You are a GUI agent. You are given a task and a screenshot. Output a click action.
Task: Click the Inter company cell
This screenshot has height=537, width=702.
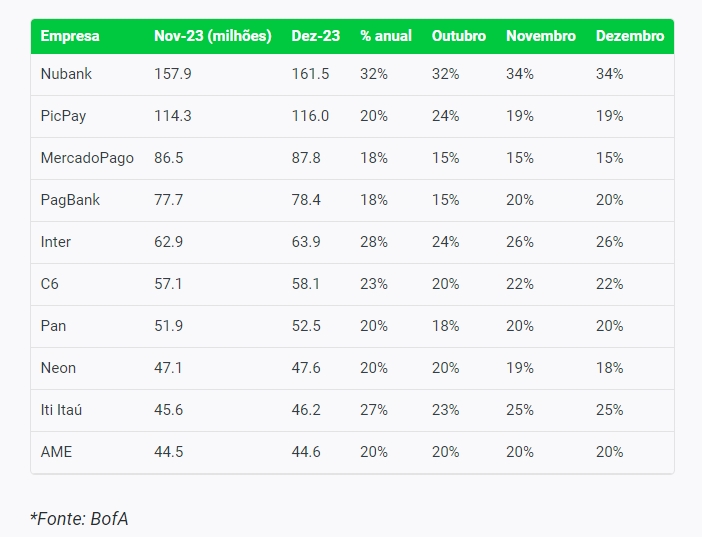[x=56, y=242]
